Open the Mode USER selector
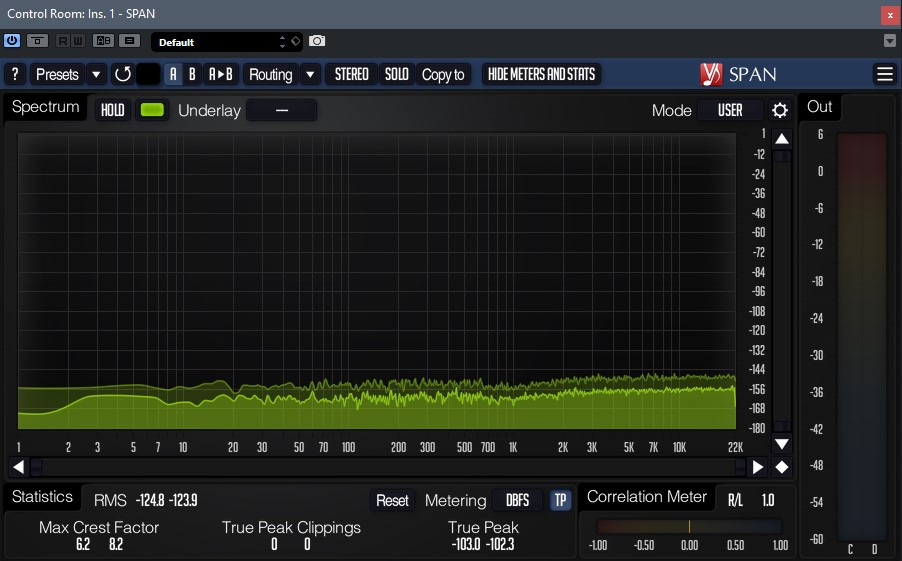Image resolution: width=902 pixels, height=561 pixels. tap(730, 110)
